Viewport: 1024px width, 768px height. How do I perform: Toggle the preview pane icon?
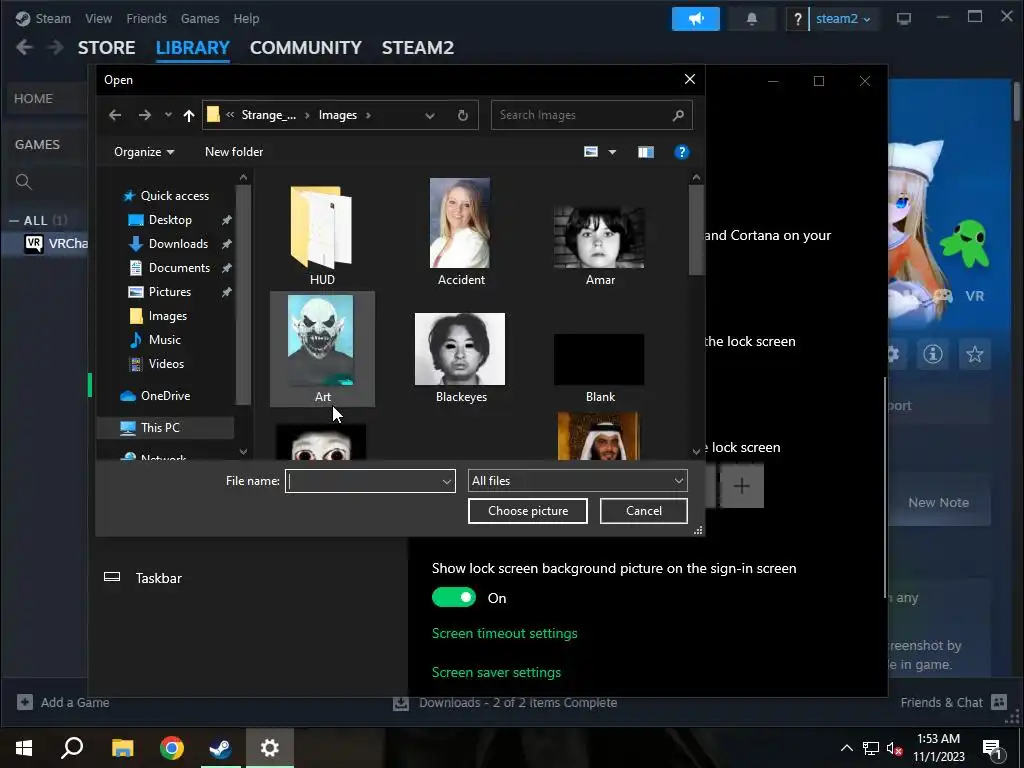(645, 152)
